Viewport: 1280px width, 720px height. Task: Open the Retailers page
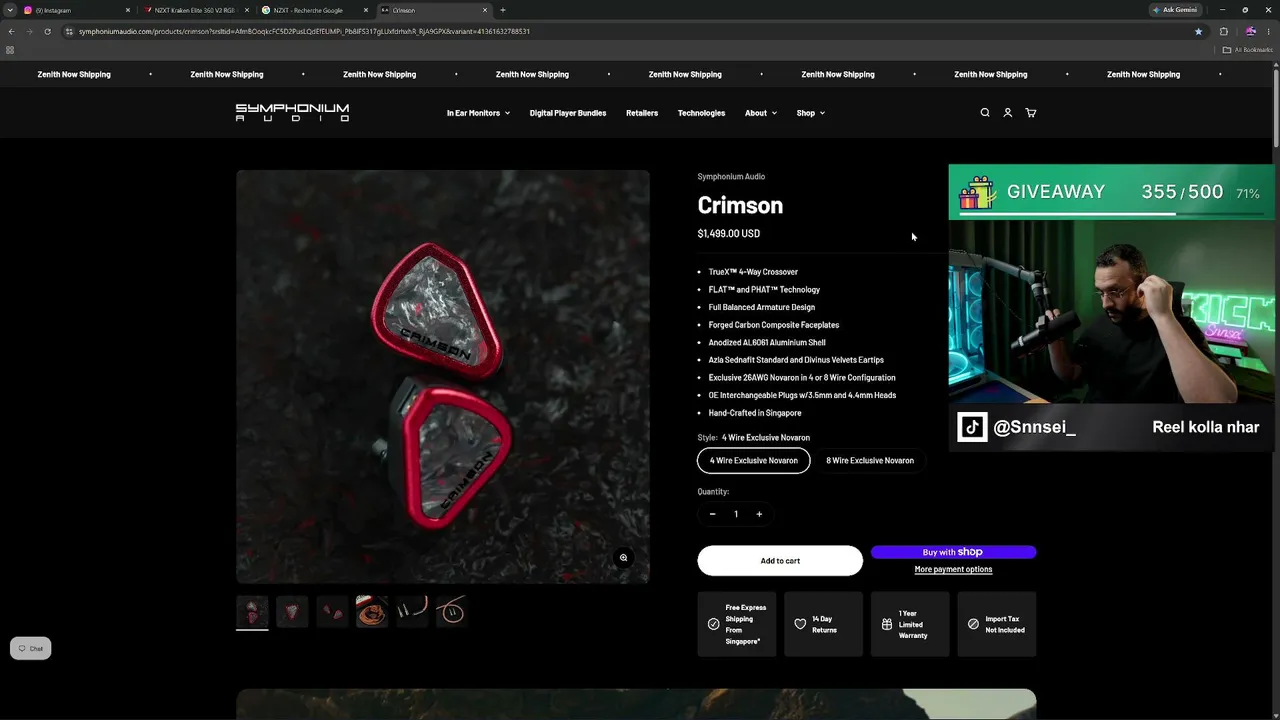pyautogui.click(x=642, y=113)
